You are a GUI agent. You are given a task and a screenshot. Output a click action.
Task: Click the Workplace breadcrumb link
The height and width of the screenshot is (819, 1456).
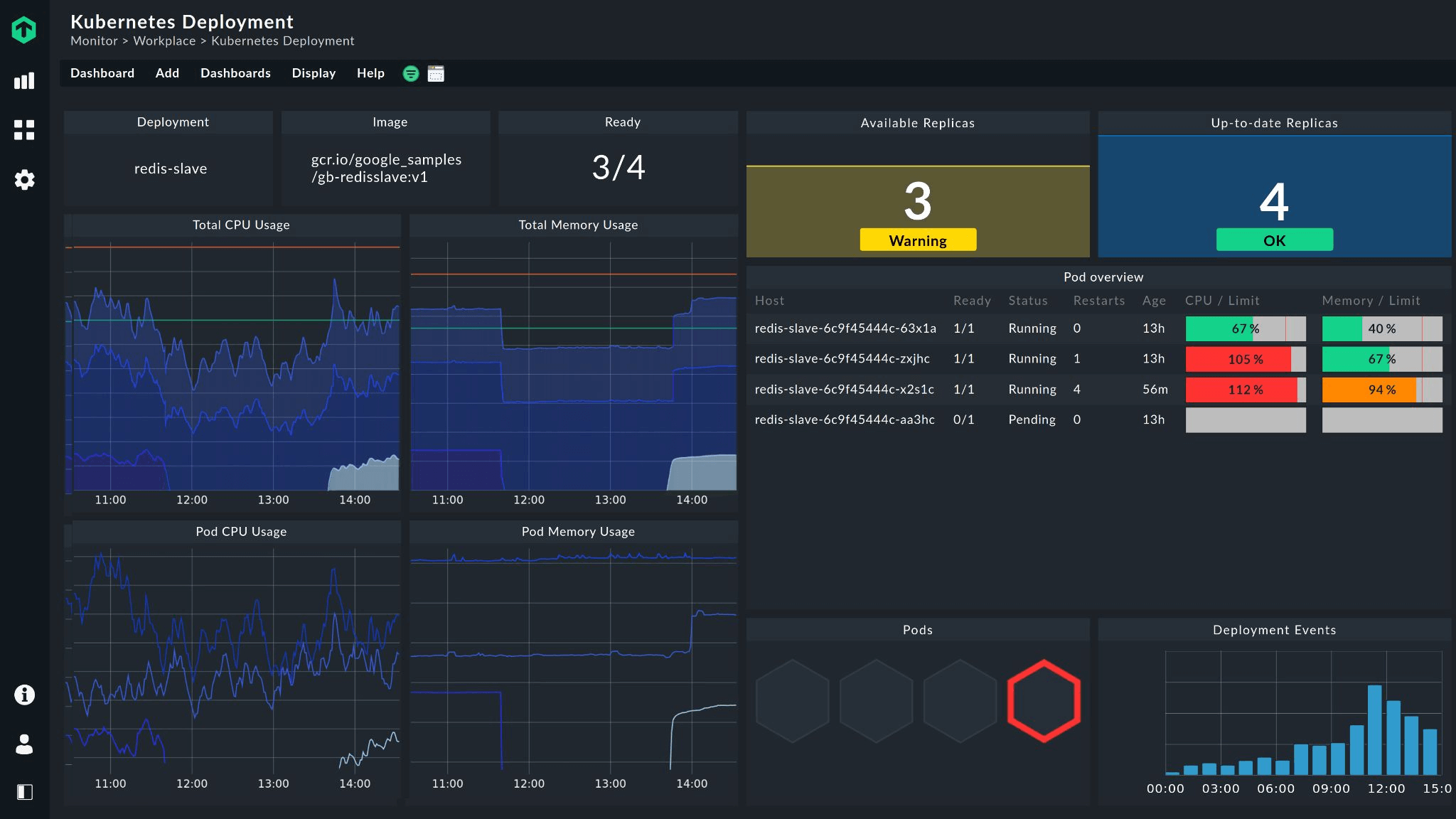point(164,41)
